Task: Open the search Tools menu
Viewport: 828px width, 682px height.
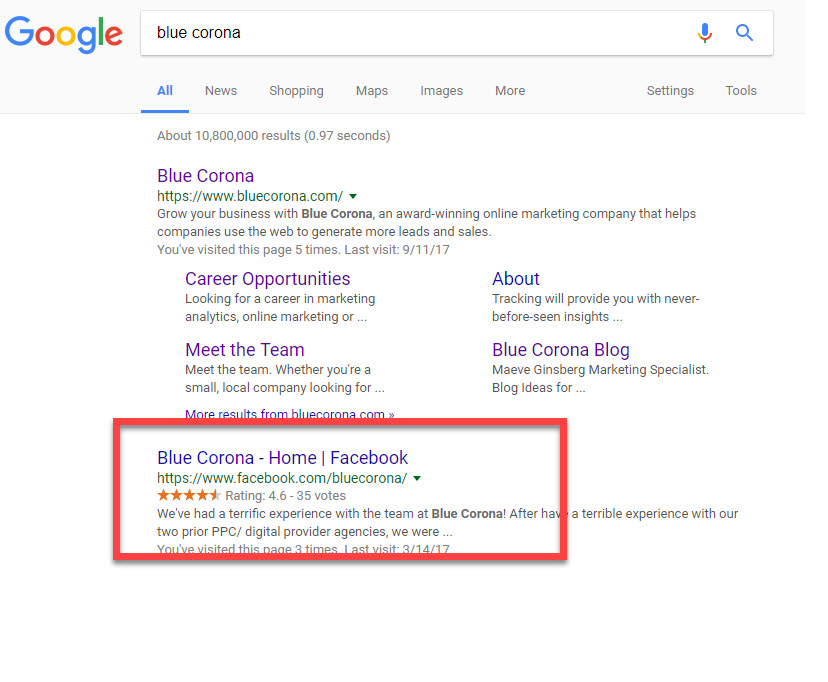Action: pos(741,91)
